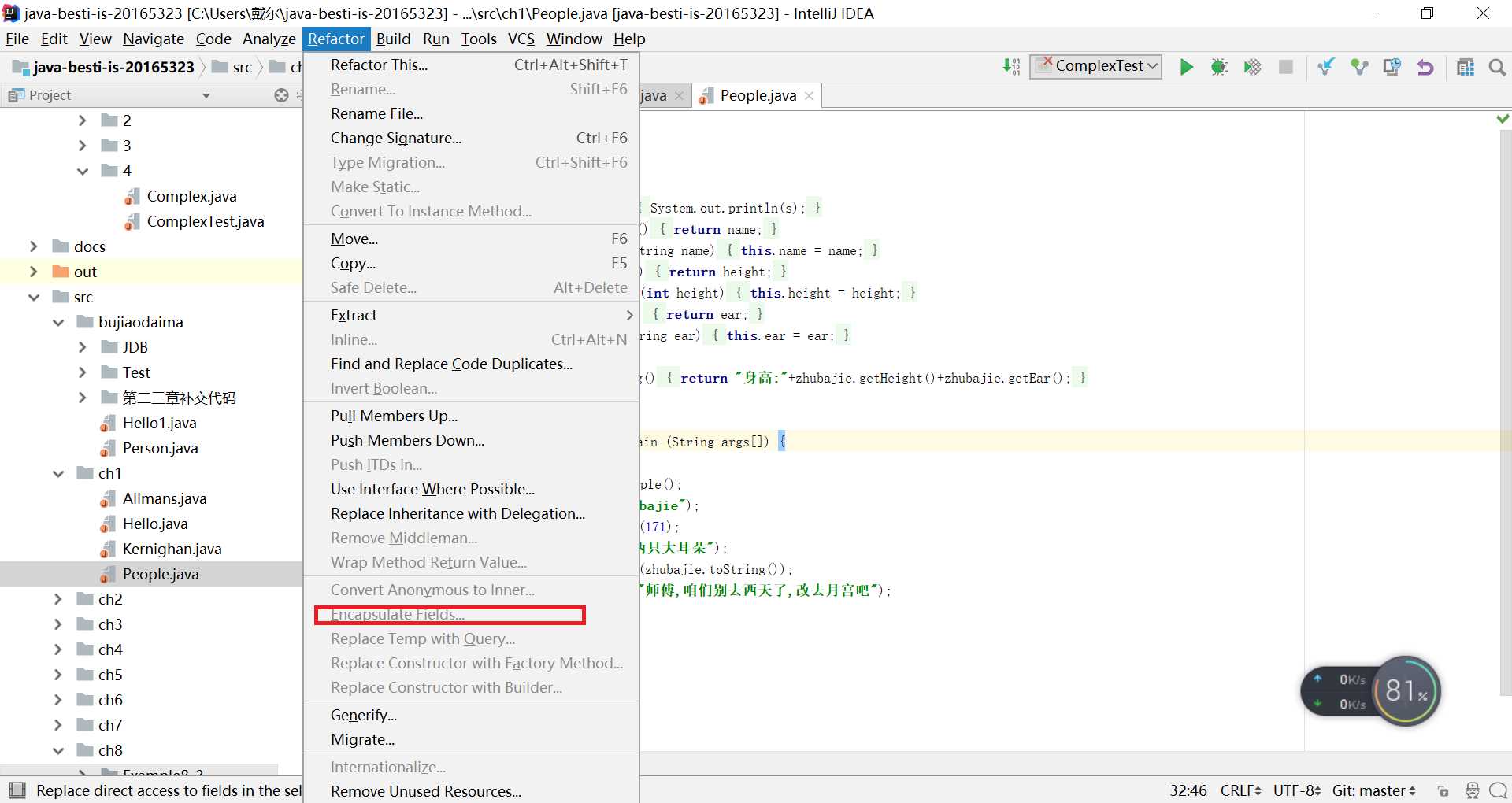Choose Migrate... menu item
Screen dimensions: 1512x803
471,739
